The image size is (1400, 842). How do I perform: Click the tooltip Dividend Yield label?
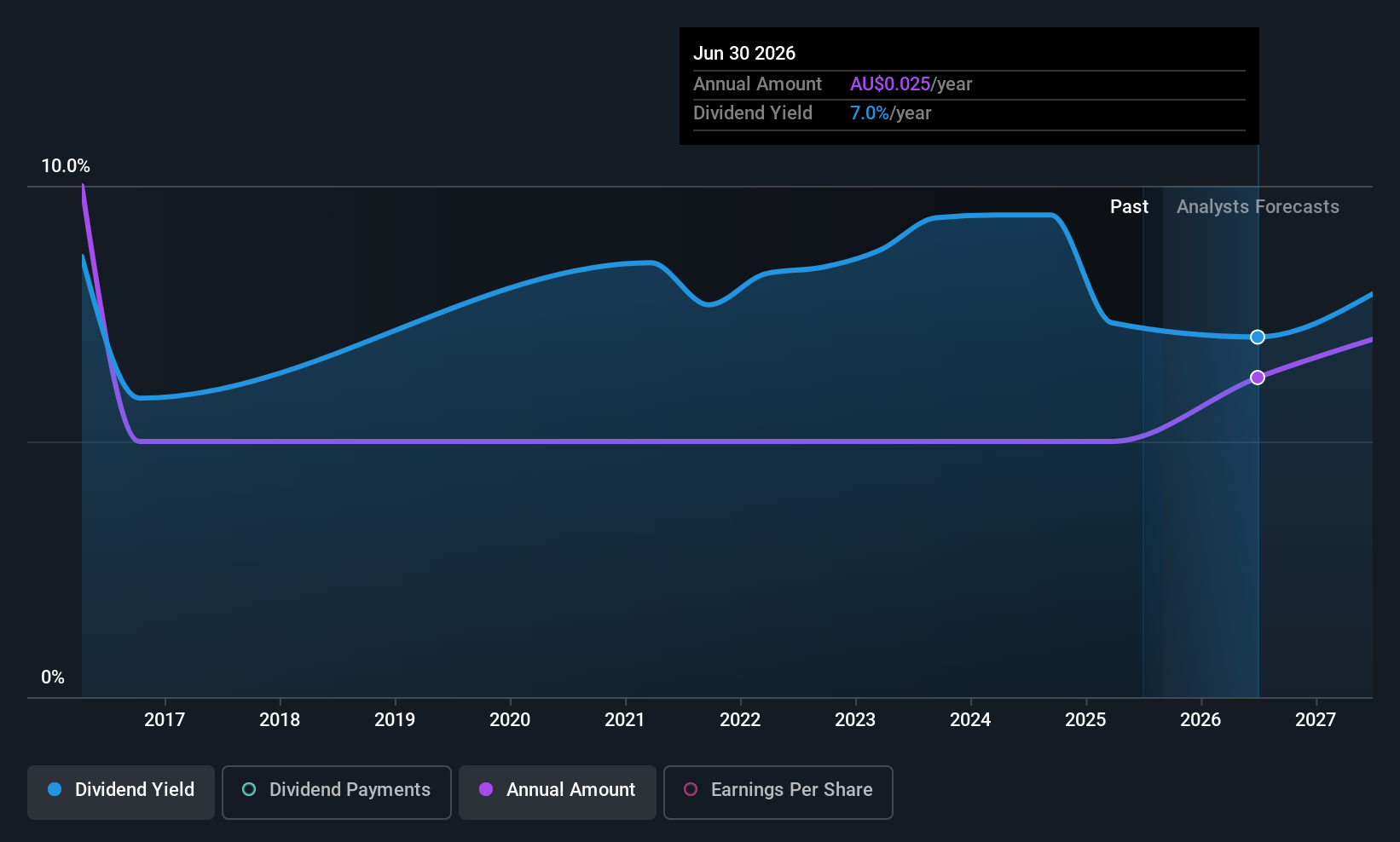[753, 113]
